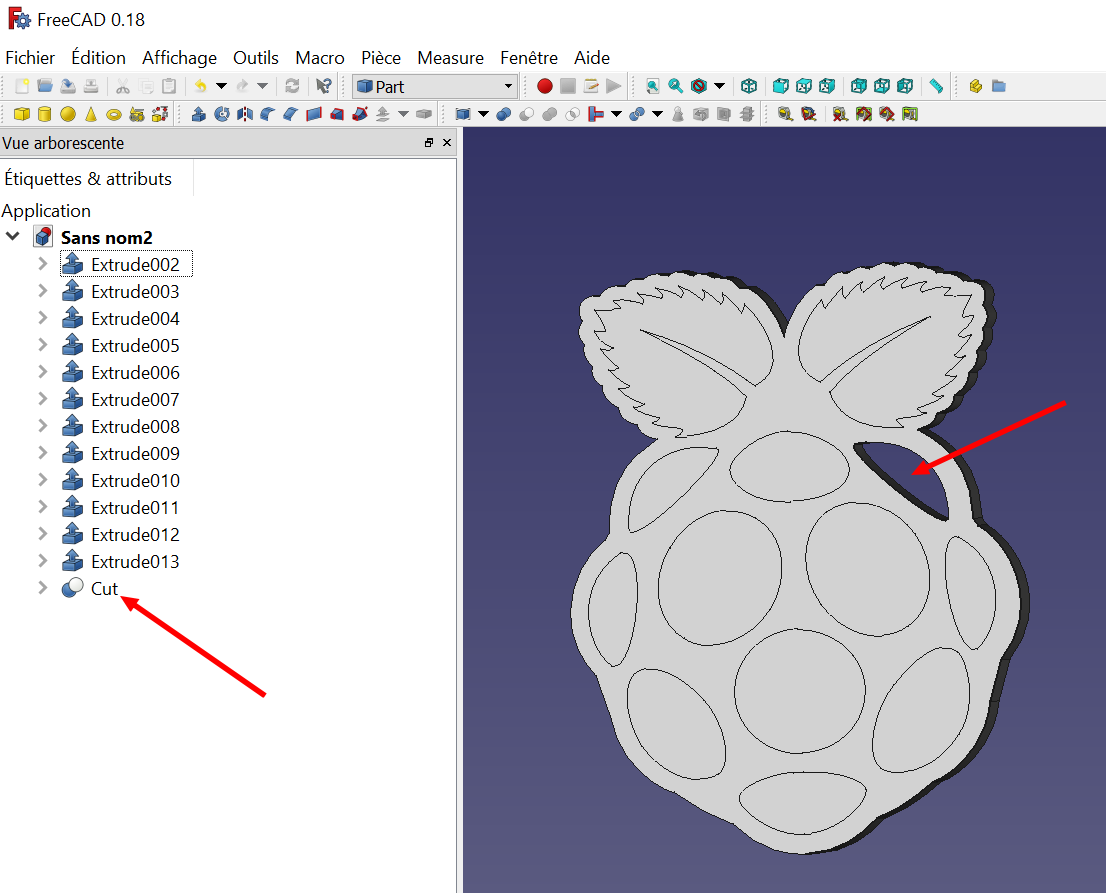Open the Fenêtre menu

(529, 58)
